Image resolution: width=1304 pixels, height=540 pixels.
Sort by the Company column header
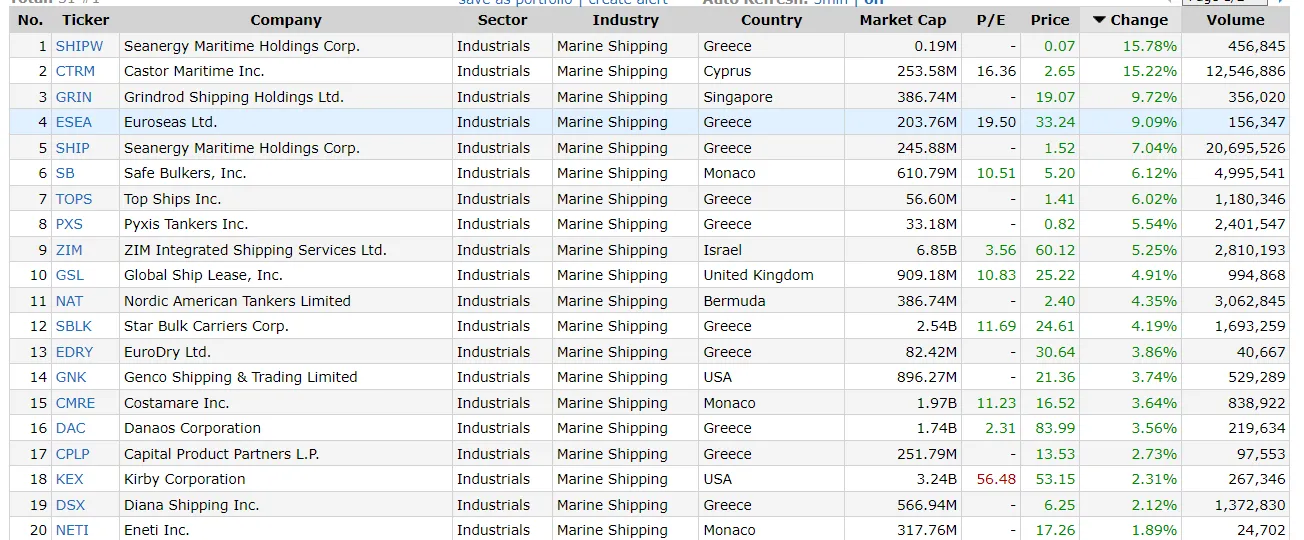tap(286, 20)
